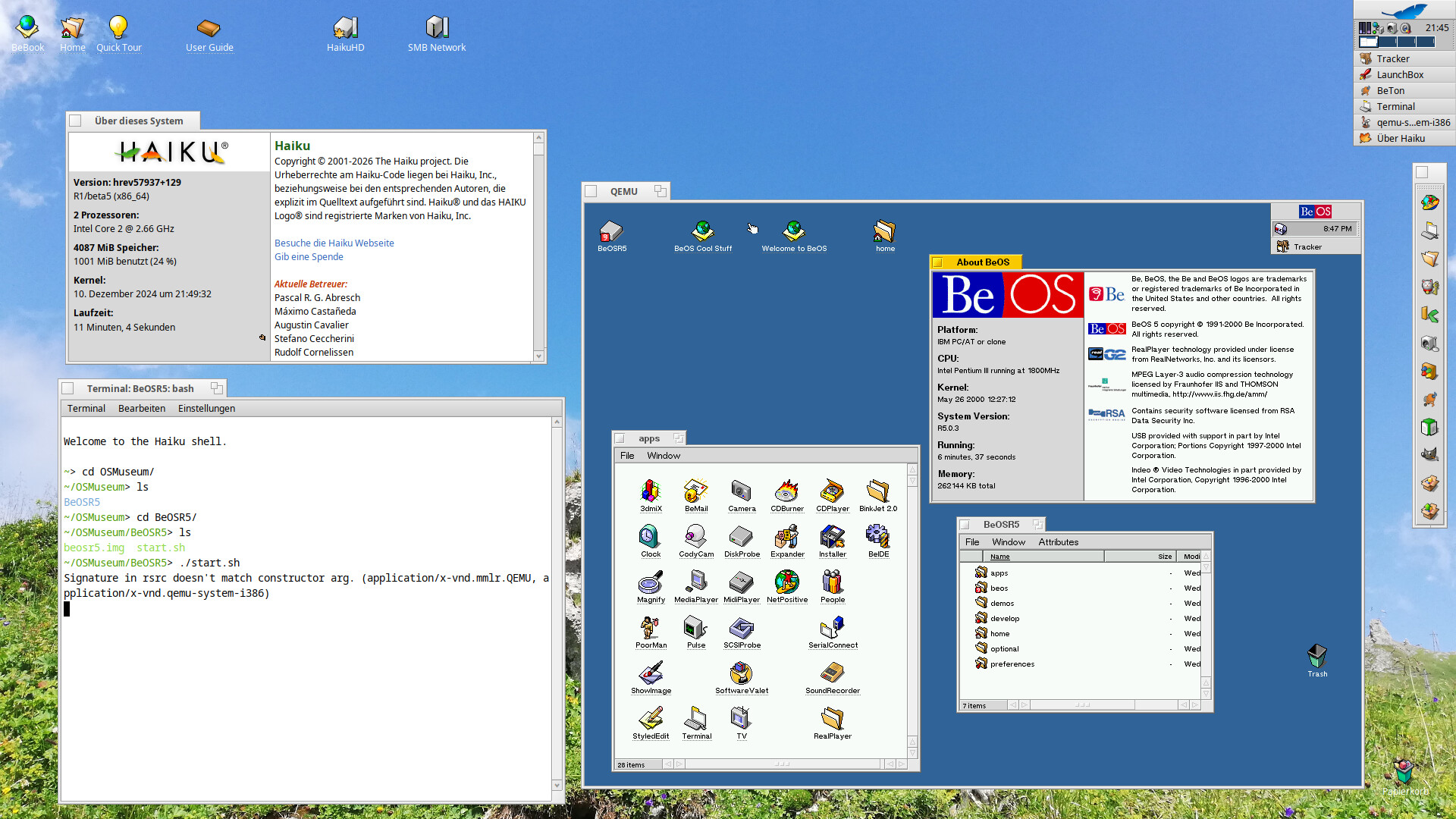Open the CDBurner application icon
1456x819 pixels.
[x=786, y=491]
